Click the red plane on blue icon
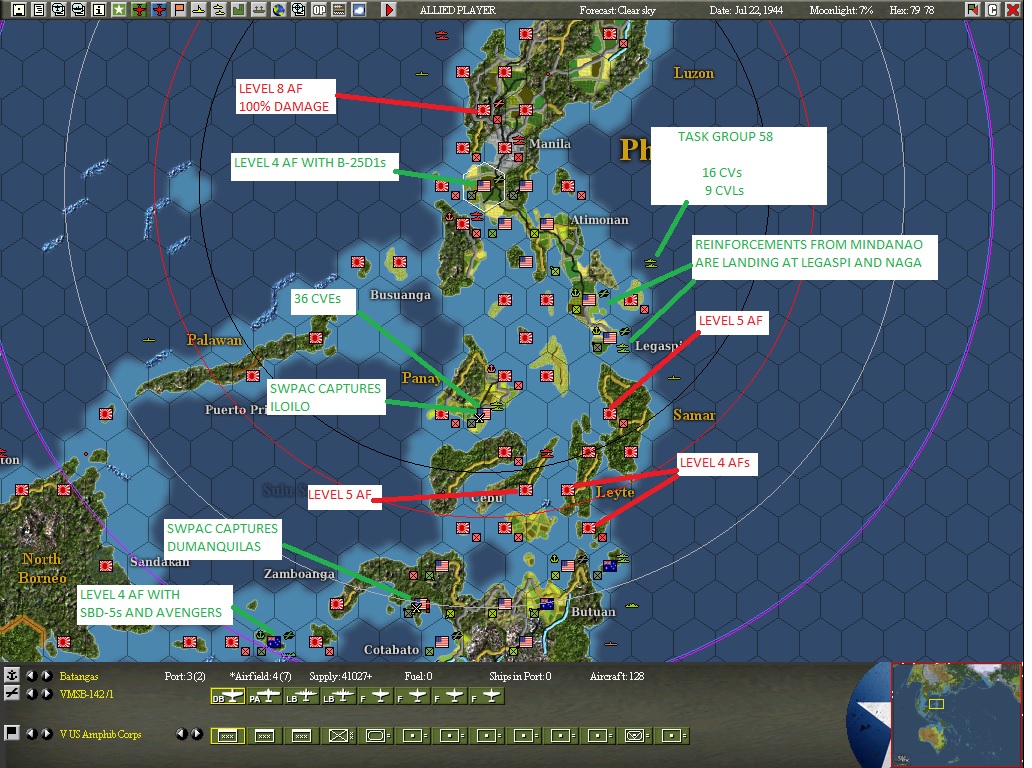The width and height of the screenshot is (1032, 768). [x=159, y=9]
